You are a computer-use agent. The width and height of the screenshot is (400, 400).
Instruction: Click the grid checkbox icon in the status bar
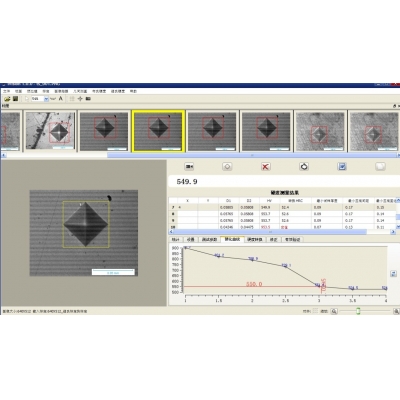point(315,311)
